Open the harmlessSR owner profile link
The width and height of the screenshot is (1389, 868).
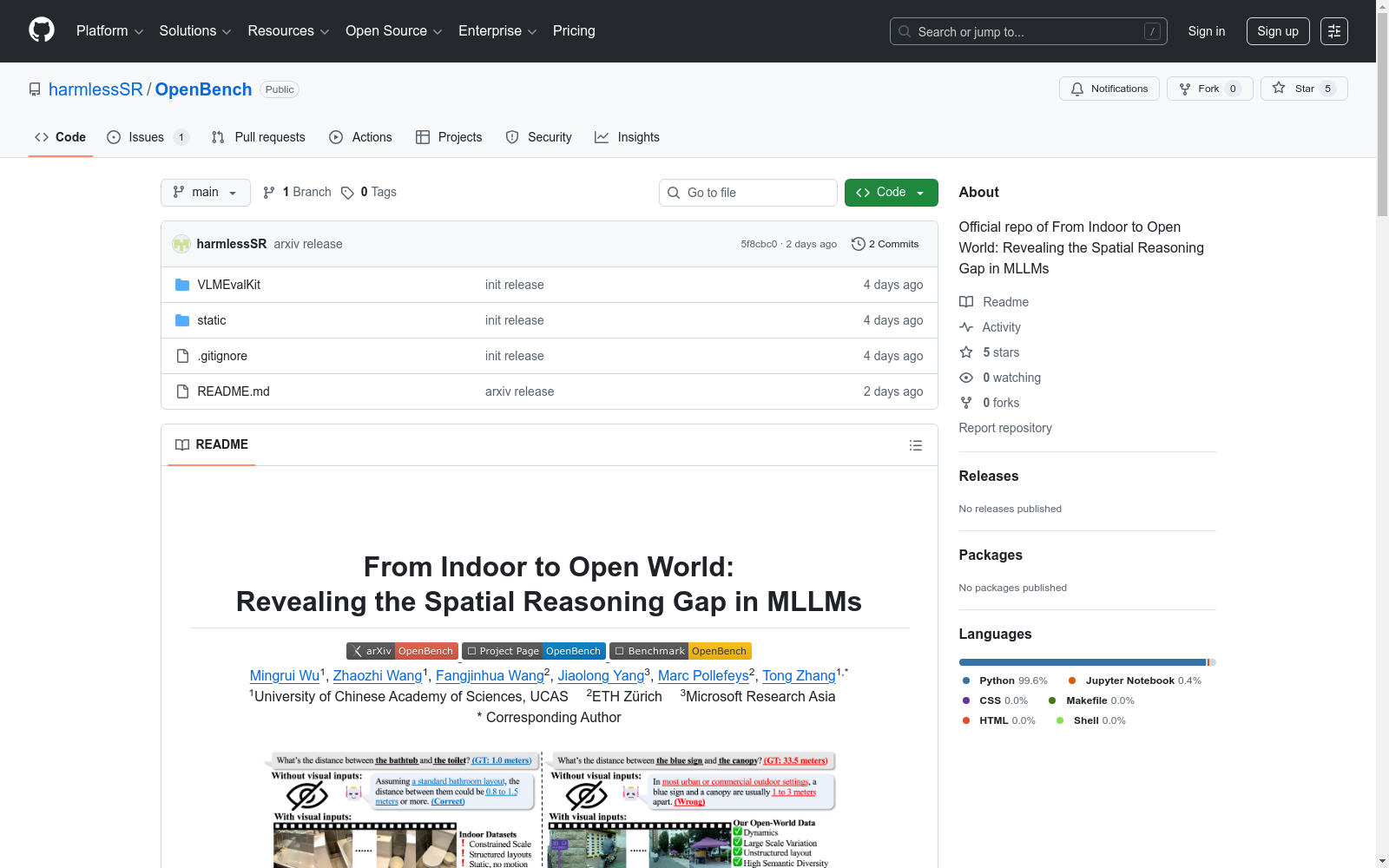pos(95,89)
